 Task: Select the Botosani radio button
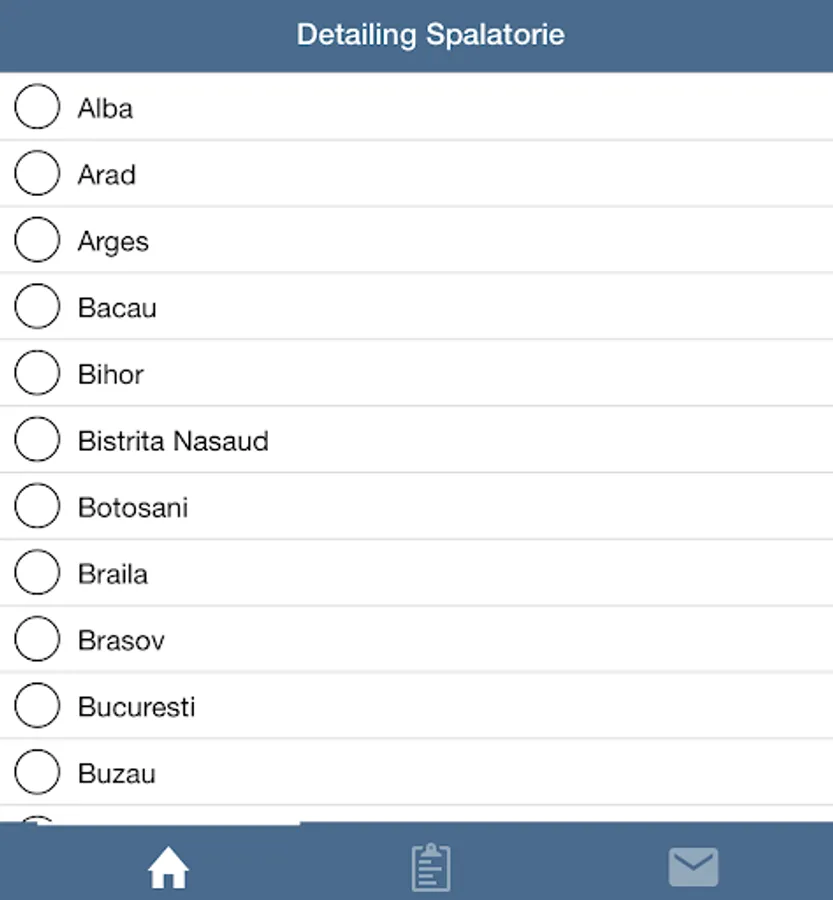(x=37, y=507)
